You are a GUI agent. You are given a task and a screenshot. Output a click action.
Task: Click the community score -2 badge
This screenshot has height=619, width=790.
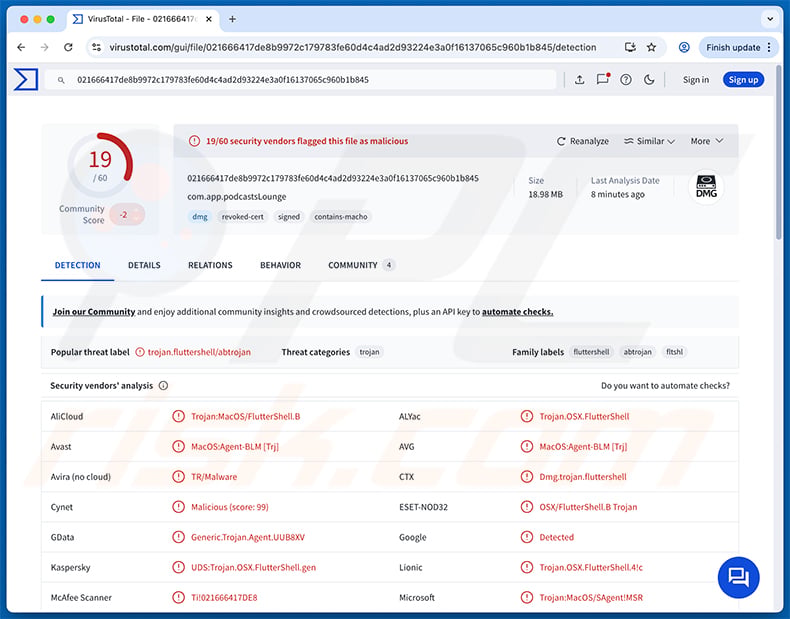coord(127,215)
